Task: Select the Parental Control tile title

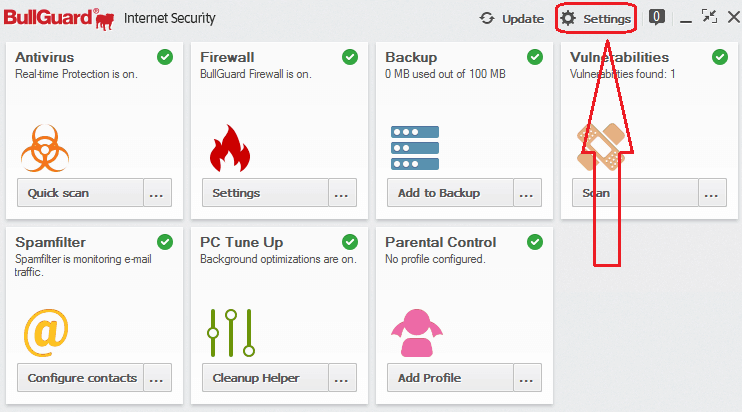Action: coord(441,242)
